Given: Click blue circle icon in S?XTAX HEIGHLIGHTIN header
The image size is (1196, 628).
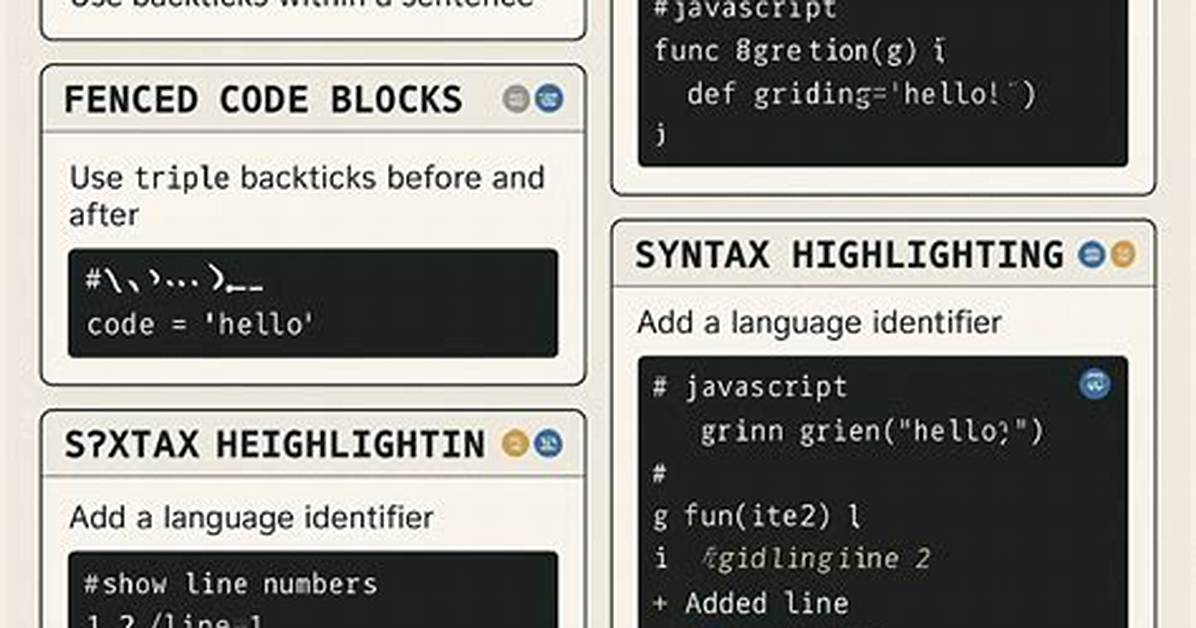Looking at the screenshot, I should (548, 443).
